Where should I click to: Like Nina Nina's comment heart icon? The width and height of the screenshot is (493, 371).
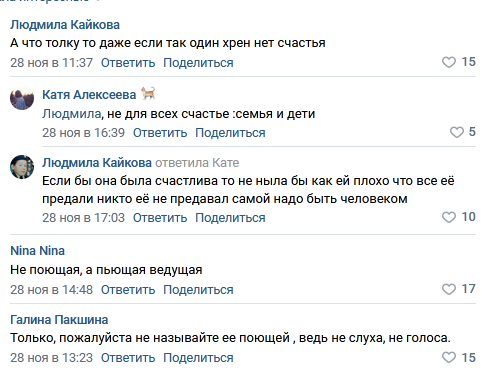[448, 289]
